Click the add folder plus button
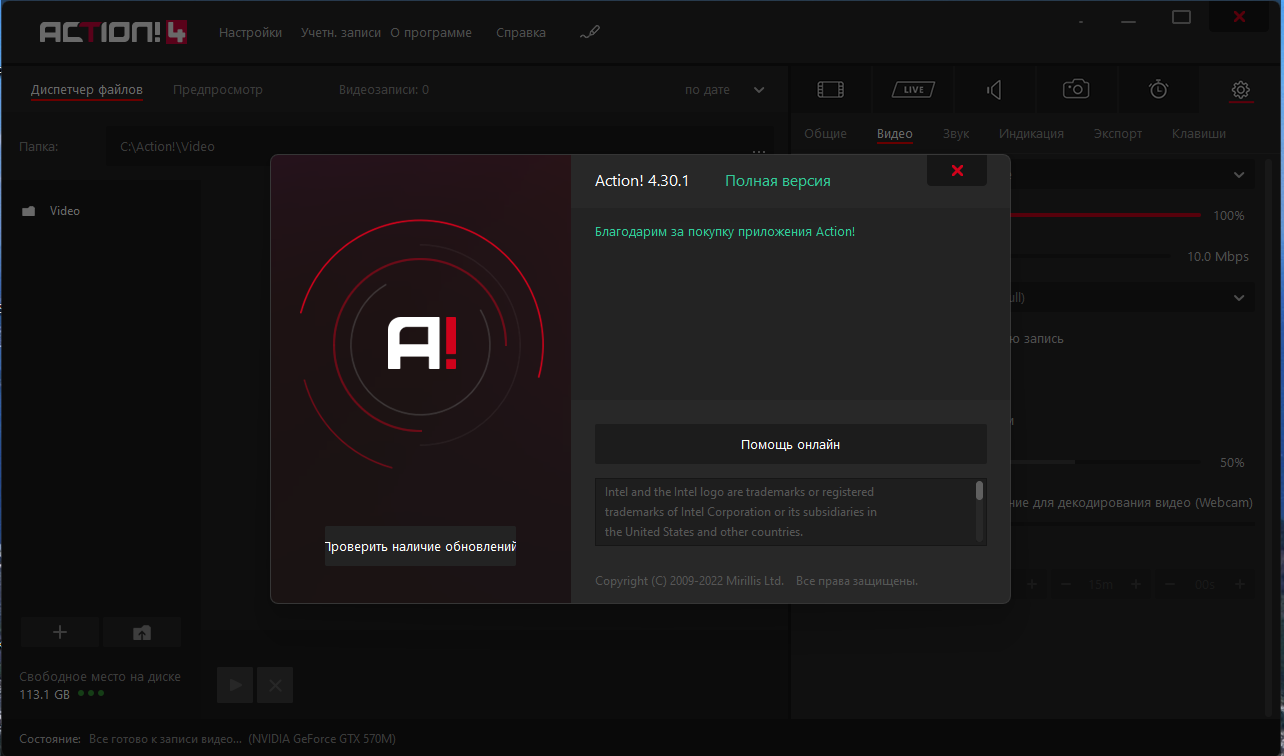Screen dimensions: 1284x756 [x=60, y=632]
